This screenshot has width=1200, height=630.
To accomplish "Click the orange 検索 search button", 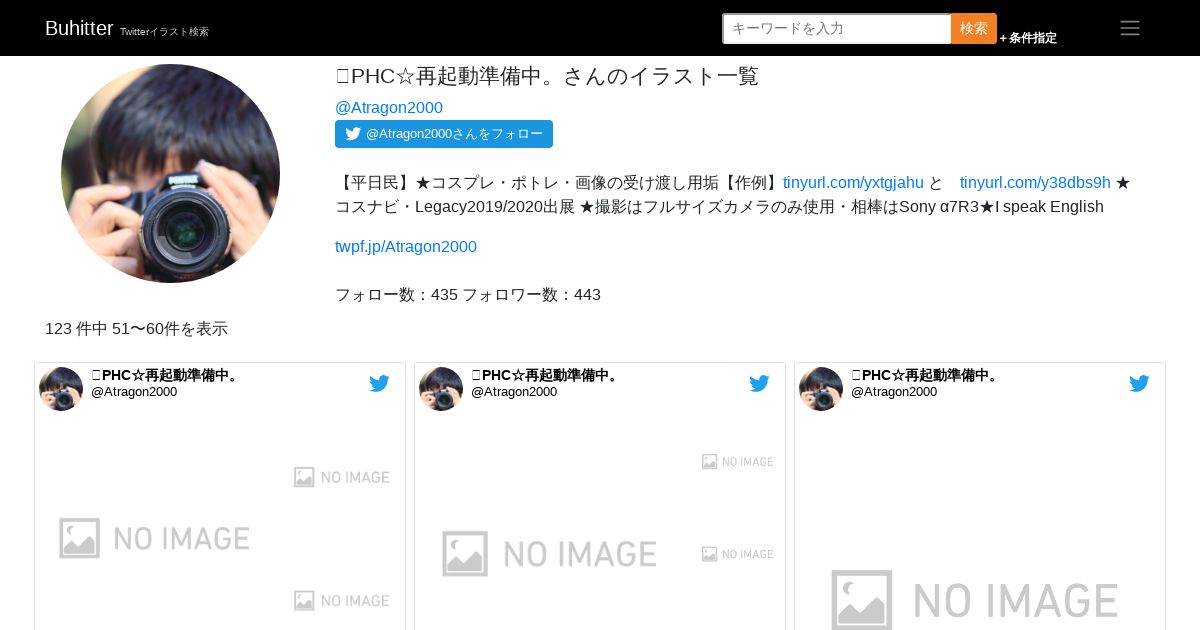I will click(x=974, y=28).
